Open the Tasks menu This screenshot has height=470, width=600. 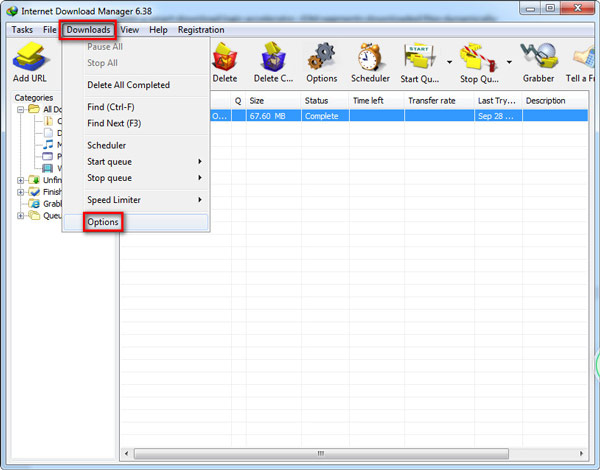[x=22, y=29]
